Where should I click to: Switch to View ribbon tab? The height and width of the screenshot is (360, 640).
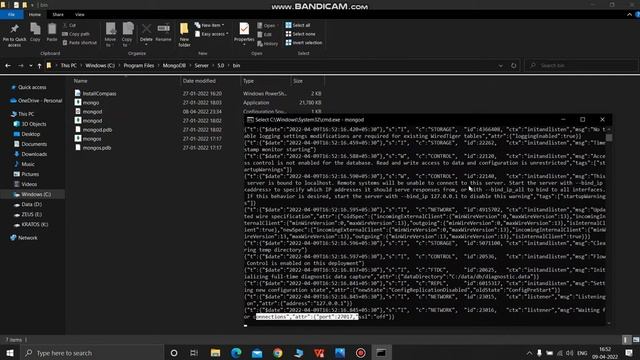tap(80, 14)
